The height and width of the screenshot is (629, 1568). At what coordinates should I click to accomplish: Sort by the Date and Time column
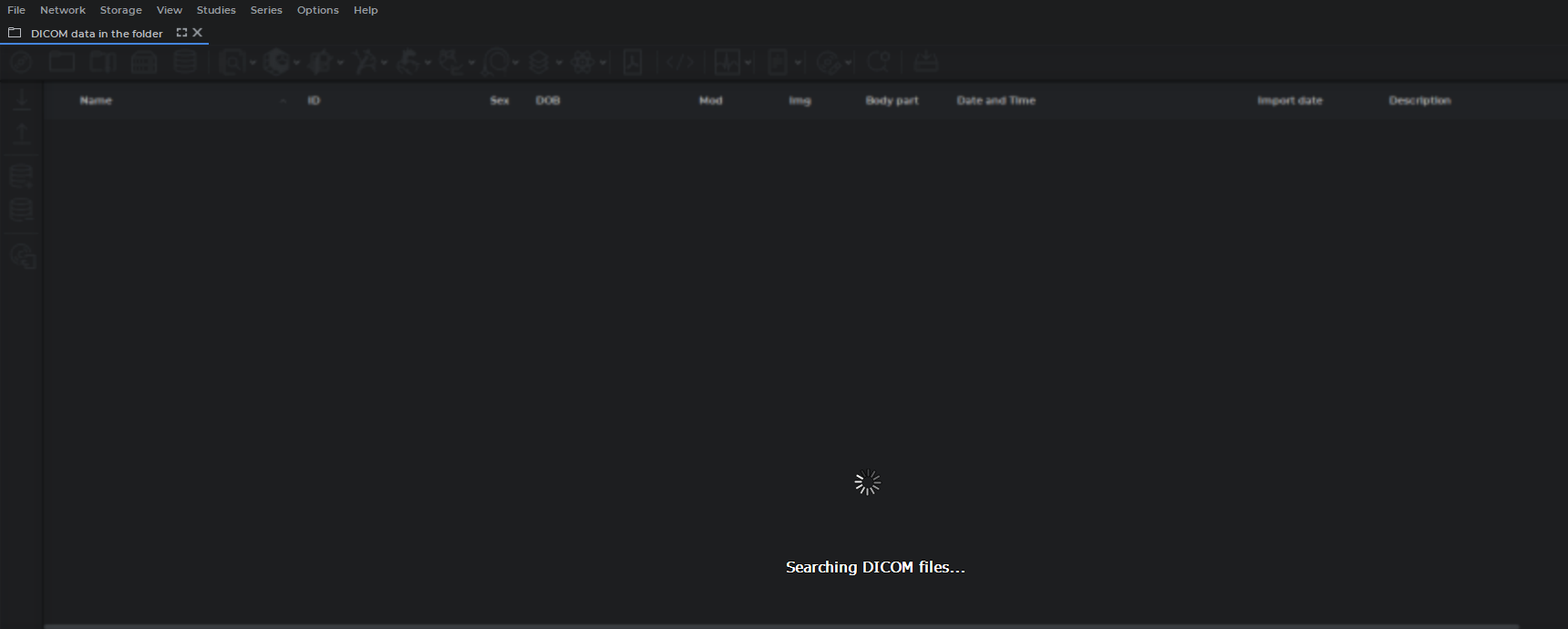995,100
